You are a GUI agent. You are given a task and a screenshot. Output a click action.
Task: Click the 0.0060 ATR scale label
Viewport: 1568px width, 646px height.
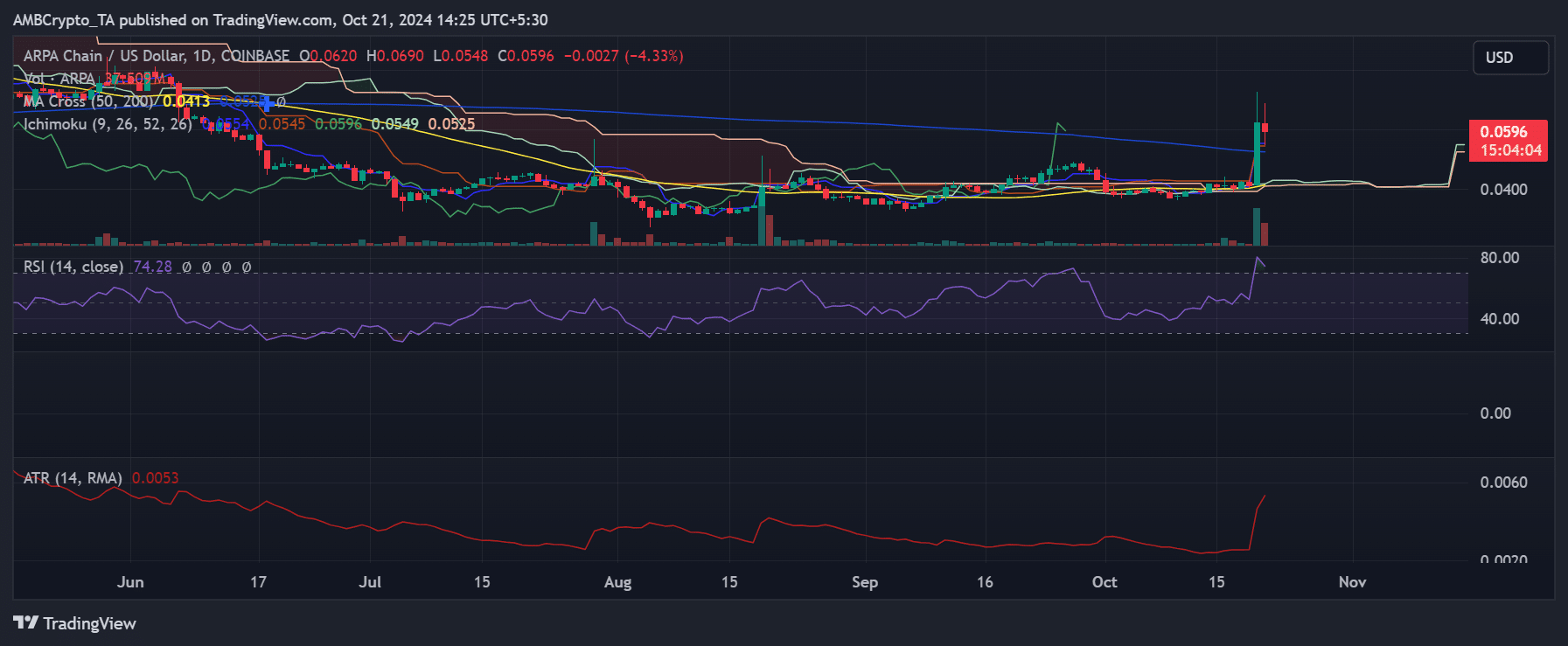(x=1503, y=483)
